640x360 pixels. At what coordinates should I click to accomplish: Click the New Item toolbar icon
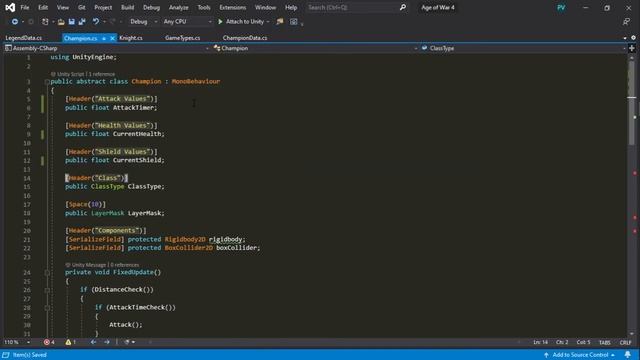click(45, 22)
